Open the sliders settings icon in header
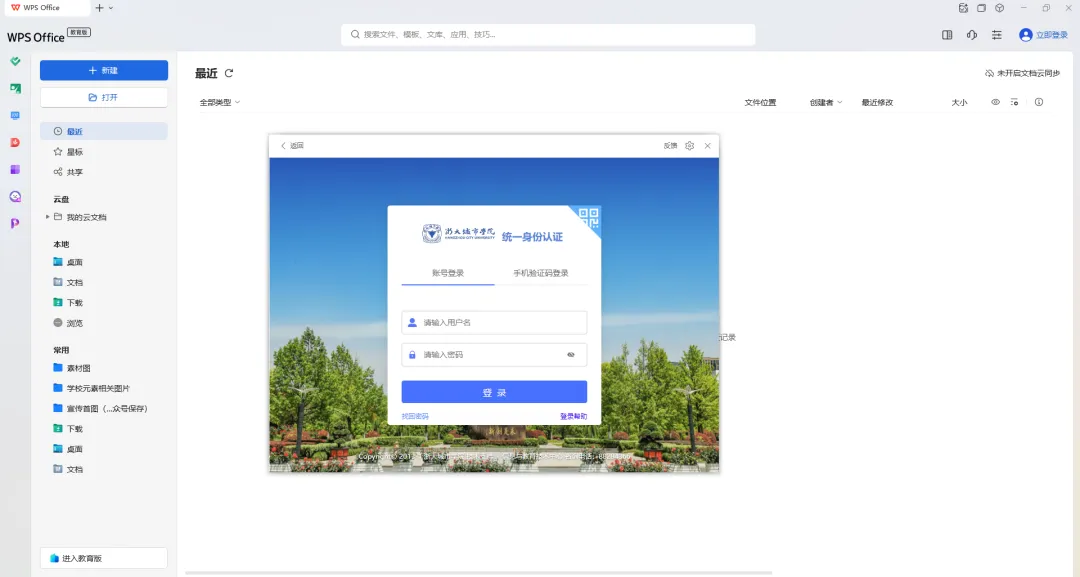The width and height of the screenshot is (1080, 577). 997,34
